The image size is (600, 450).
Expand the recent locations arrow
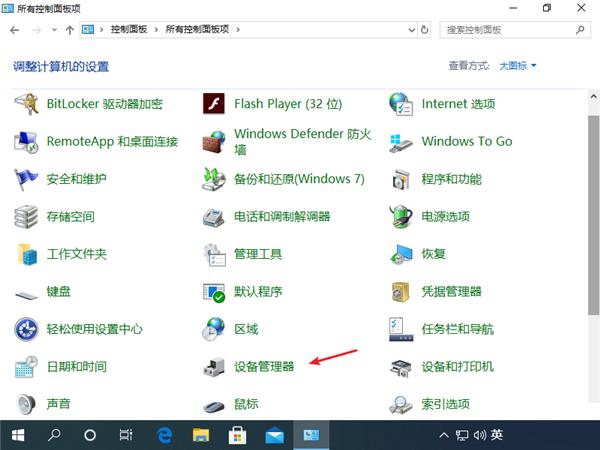(54, 29)
